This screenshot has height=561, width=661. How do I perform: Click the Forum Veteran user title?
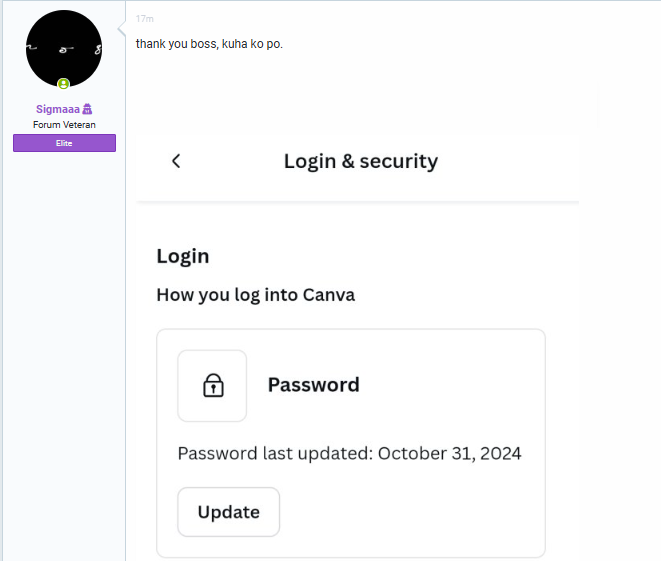64,125
